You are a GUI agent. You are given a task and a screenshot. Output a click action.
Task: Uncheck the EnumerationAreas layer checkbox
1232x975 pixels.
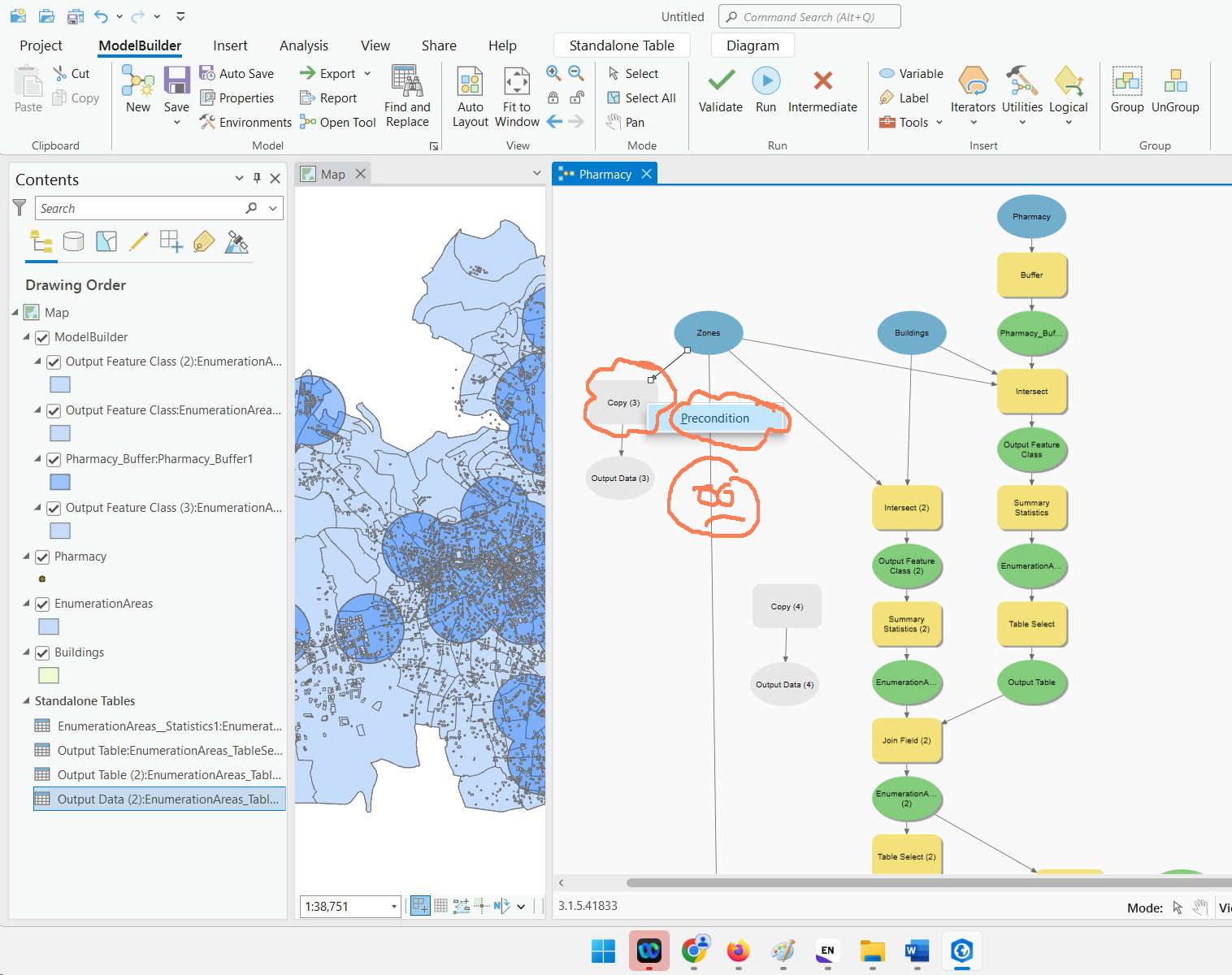point(42,604)
